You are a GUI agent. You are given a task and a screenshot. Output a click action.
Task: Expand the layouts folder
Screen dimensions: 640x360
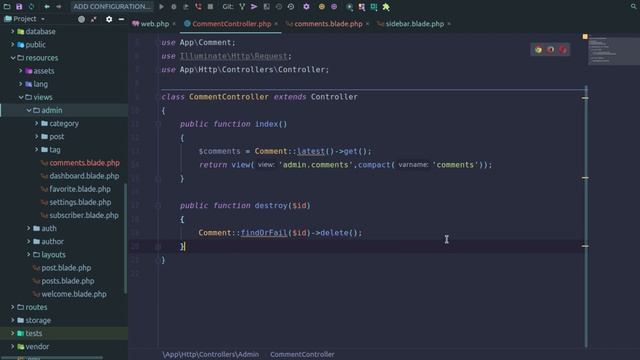pos(29,254)
